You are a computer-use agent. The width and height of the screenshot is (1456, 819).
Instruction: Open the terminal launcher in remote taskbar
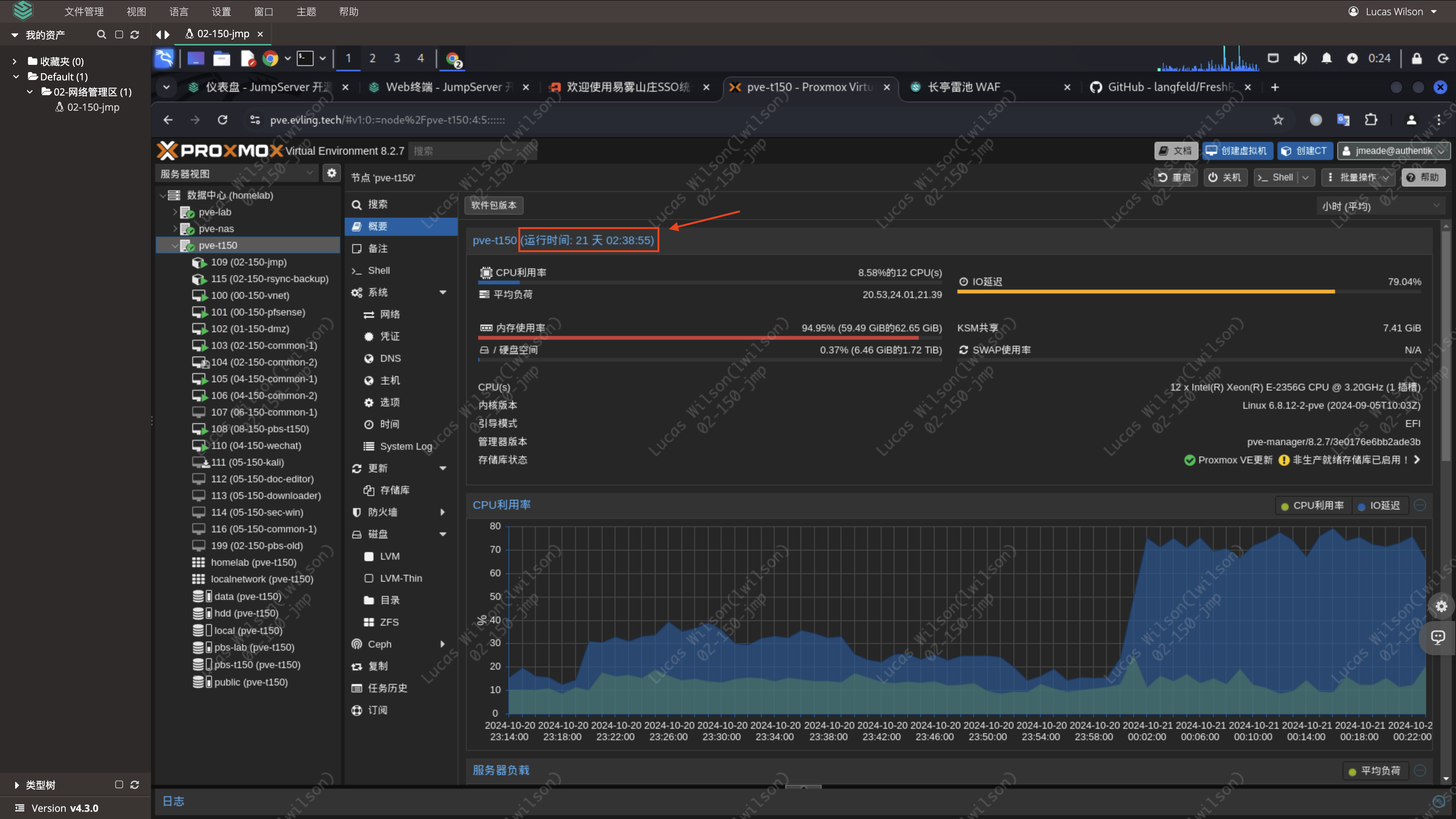pos(305,58)
